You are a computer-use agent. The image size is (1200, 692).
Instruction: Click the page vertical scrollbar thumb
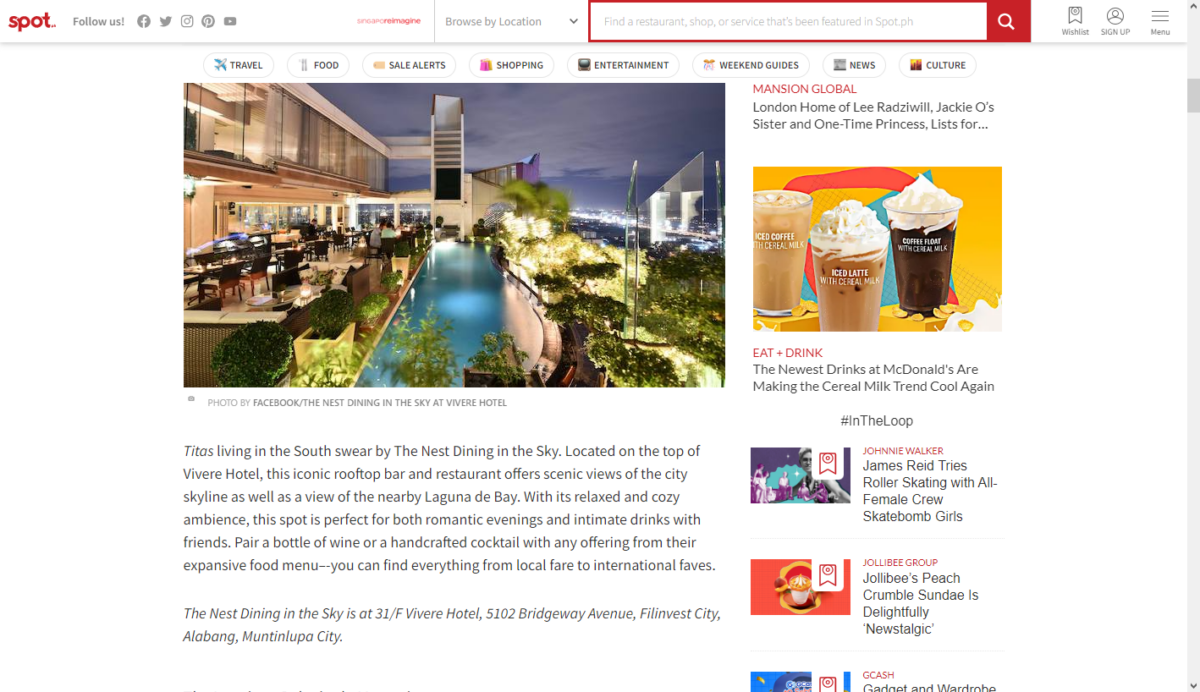[1193, 96]
